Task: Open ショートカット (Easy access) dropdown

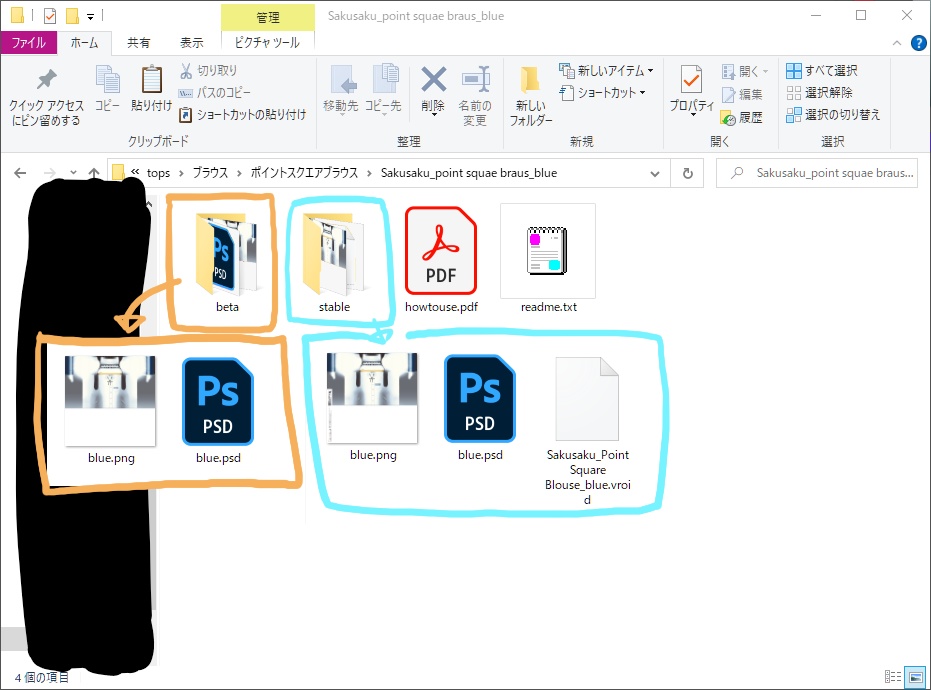Action: (x=603, y=93)
